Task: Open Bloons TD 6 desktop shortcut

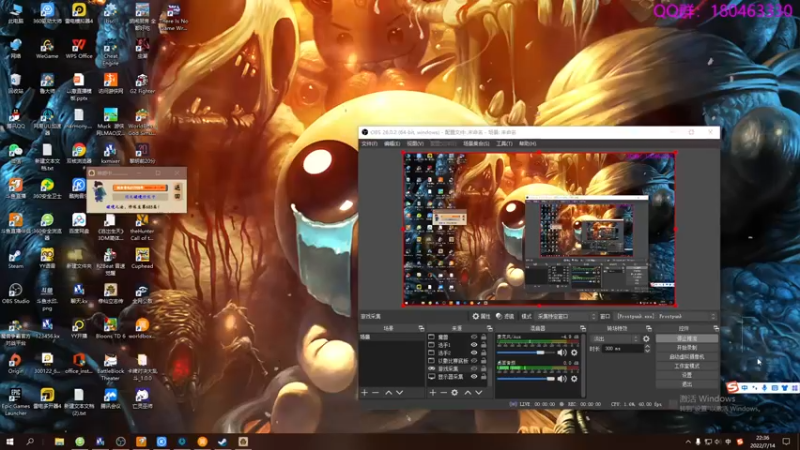Action: tap(110, 329)
